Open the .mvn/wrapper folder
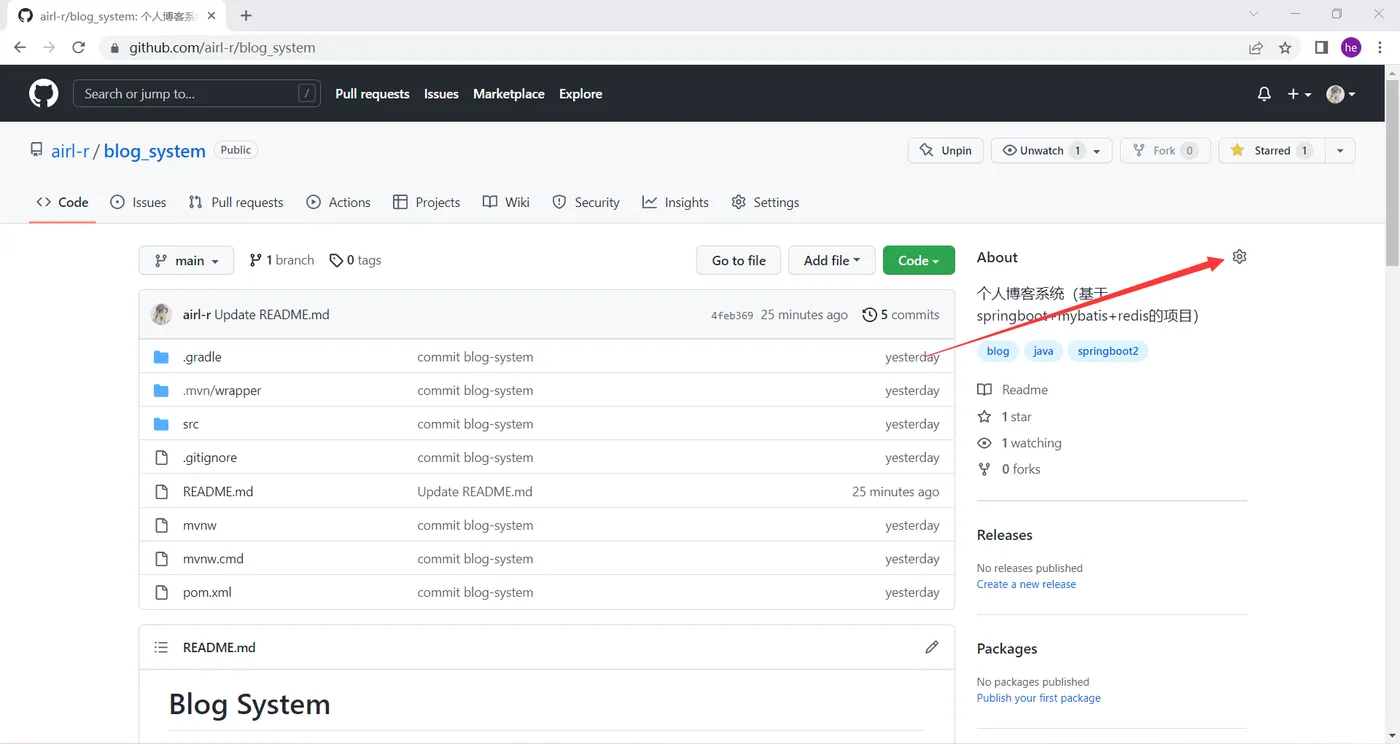The height and width of the screenshot is (744, 1400). tap(222, 391)
